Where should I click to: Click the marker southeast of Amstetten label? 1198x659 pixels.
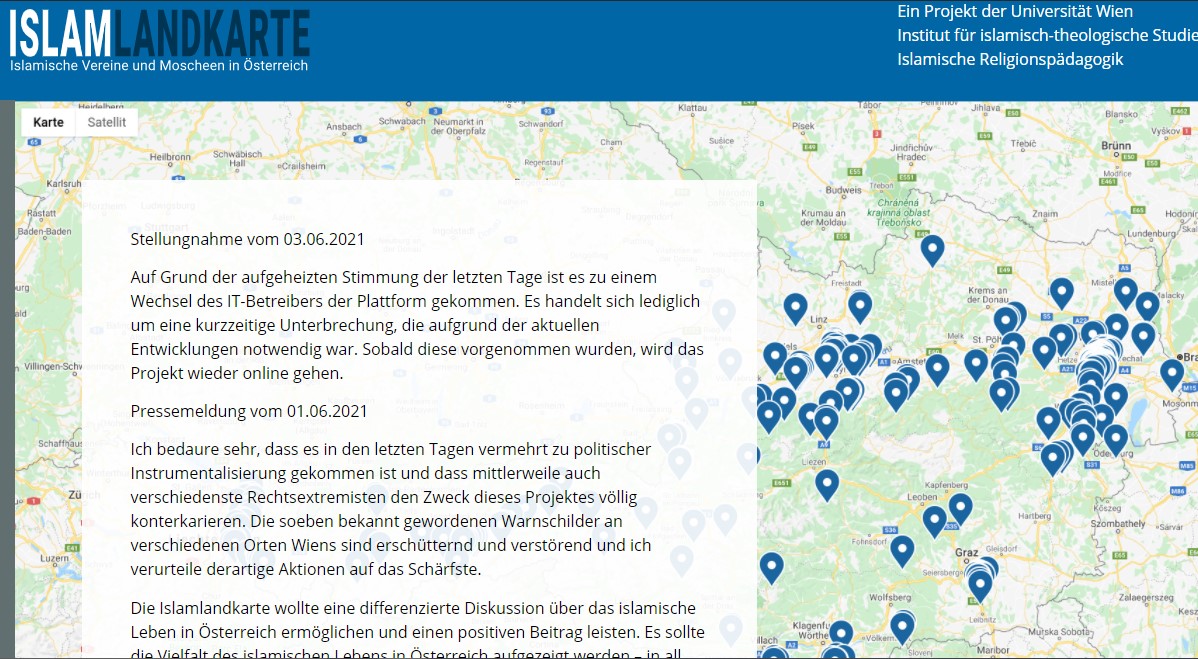(937, 368)
